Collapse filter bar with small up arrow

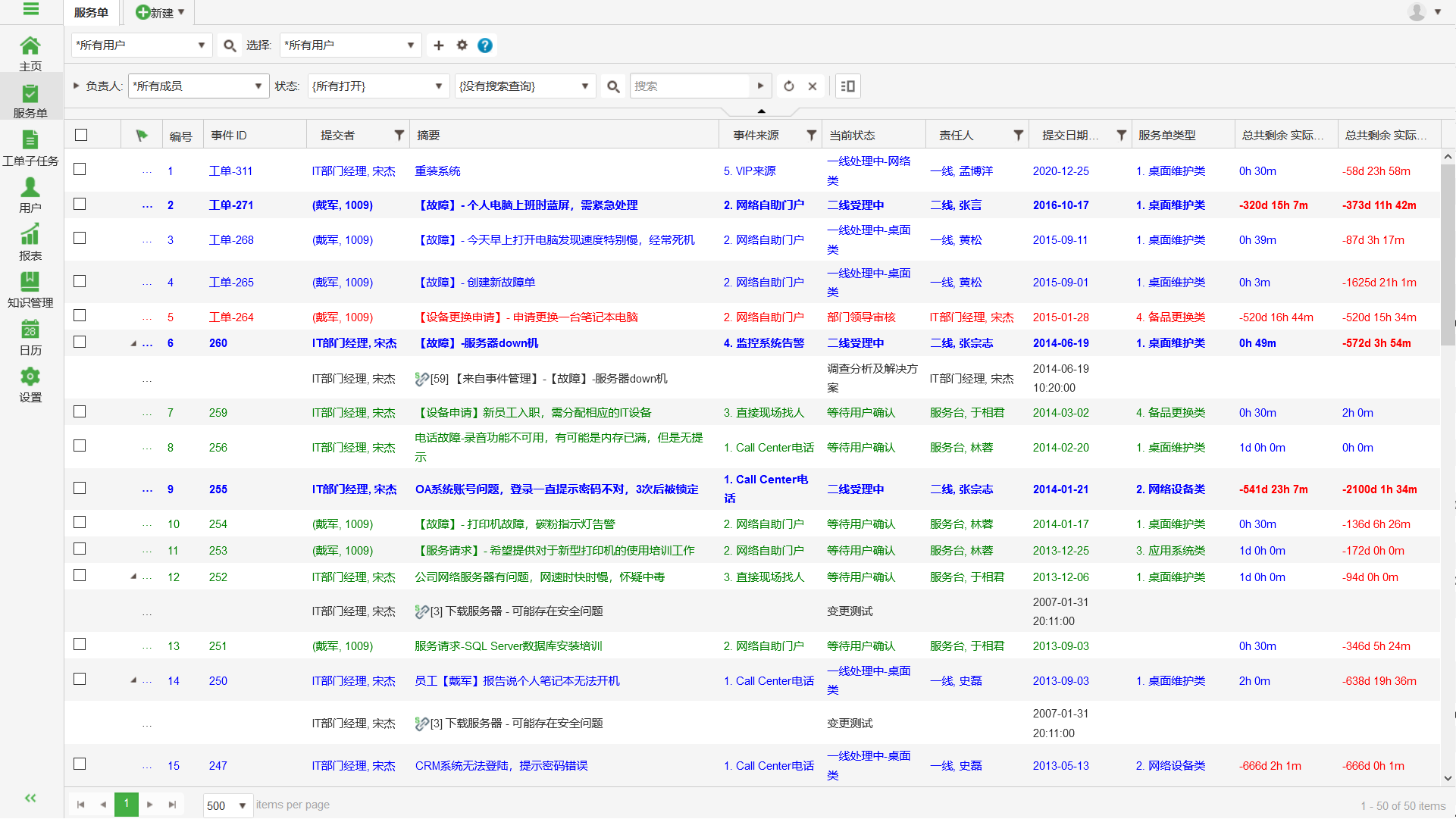click(761, 111)
